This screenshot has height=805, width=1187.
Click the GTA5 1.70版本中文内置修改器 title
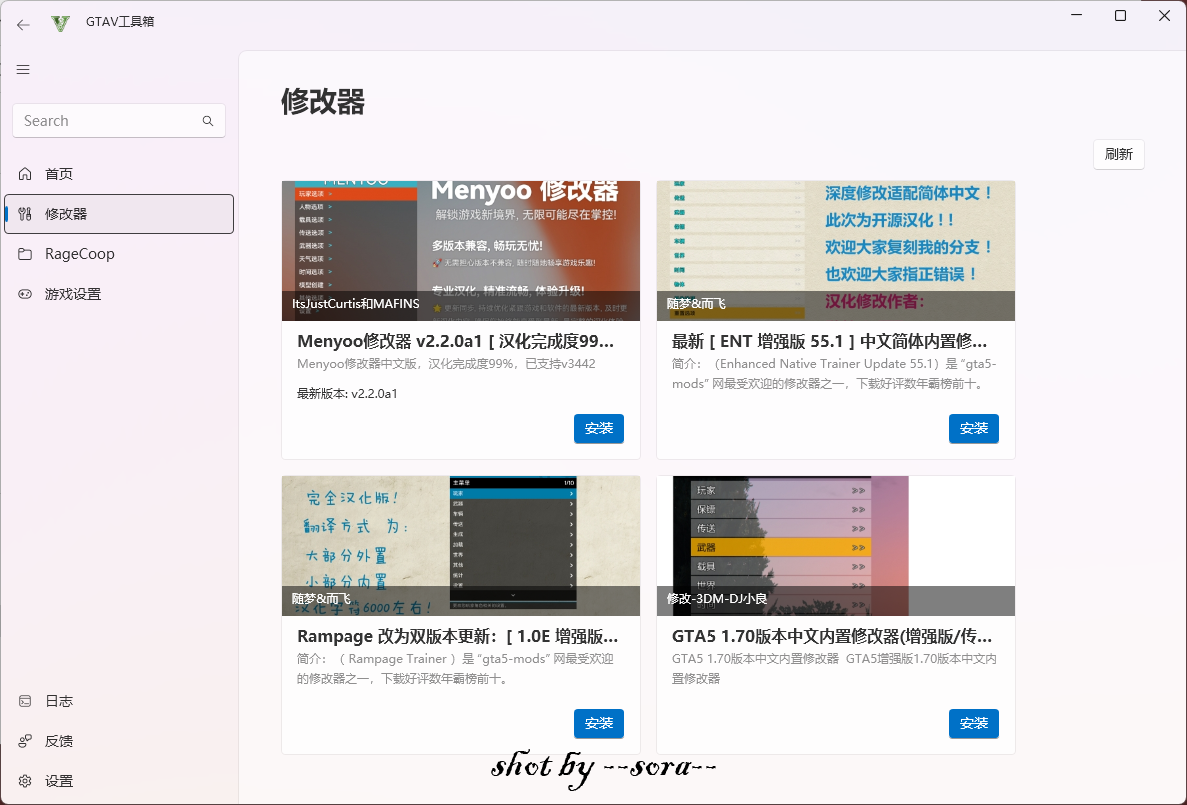[x=832, y=637]
